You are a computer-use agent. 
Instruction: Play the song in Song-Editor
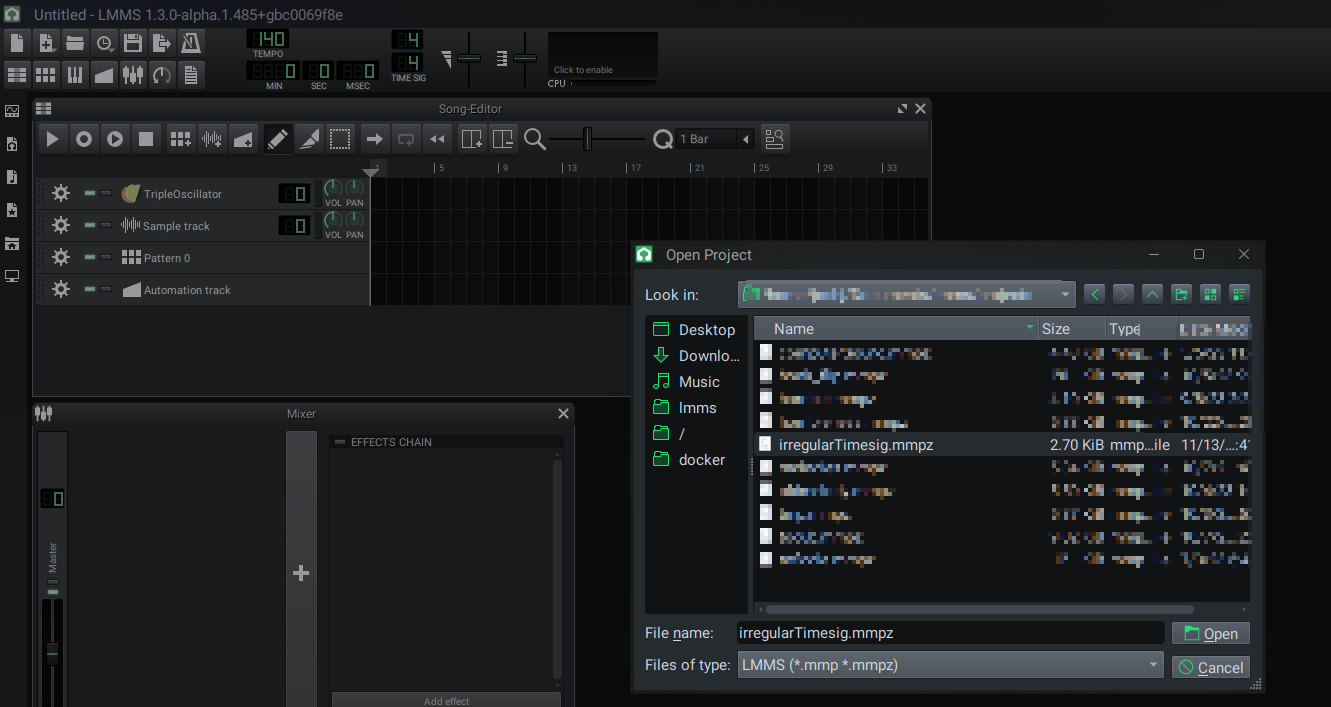click(53, 139)
